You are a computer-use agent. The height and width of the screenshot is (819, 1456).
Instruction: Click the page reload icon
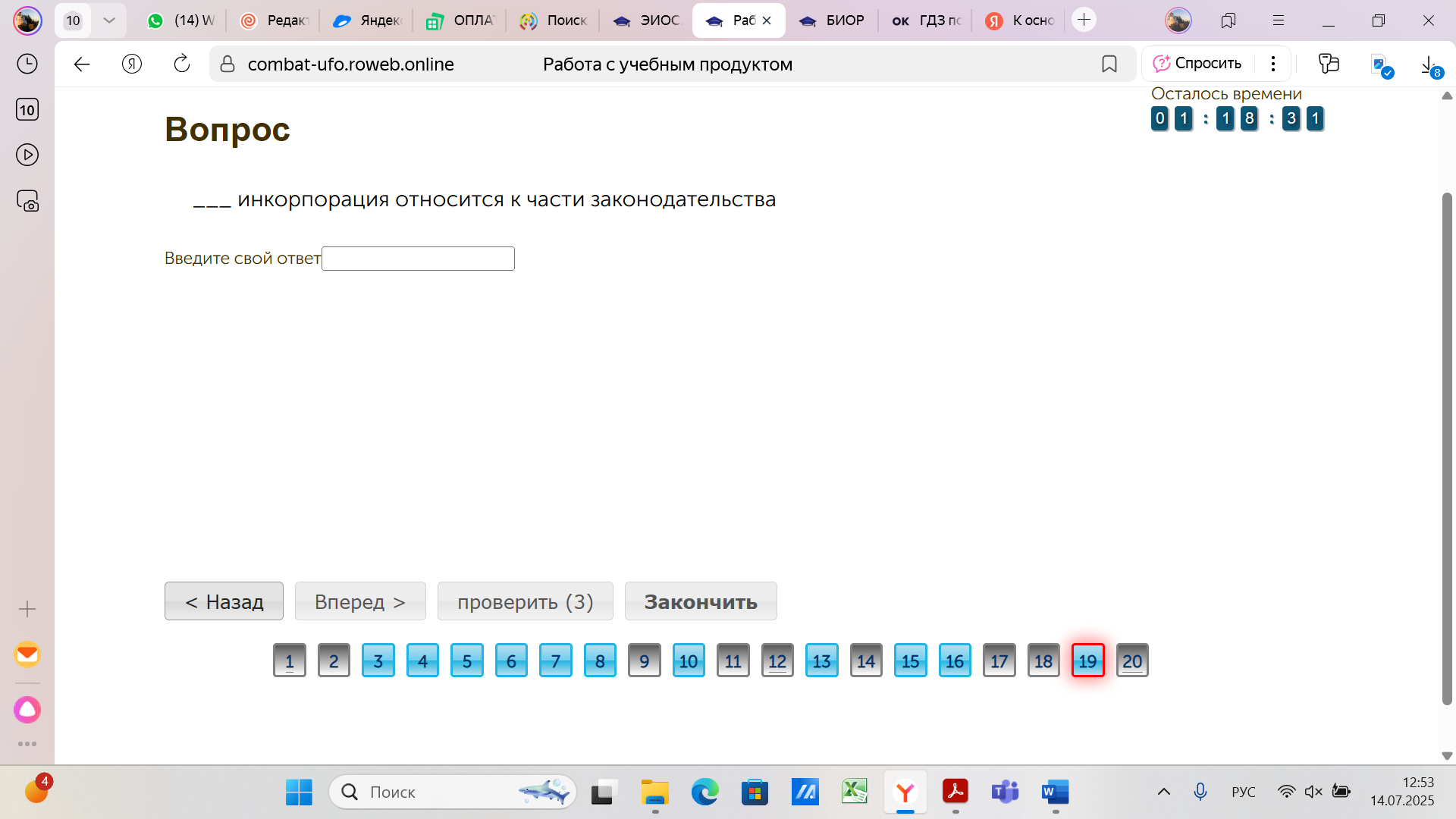point(182,64)
